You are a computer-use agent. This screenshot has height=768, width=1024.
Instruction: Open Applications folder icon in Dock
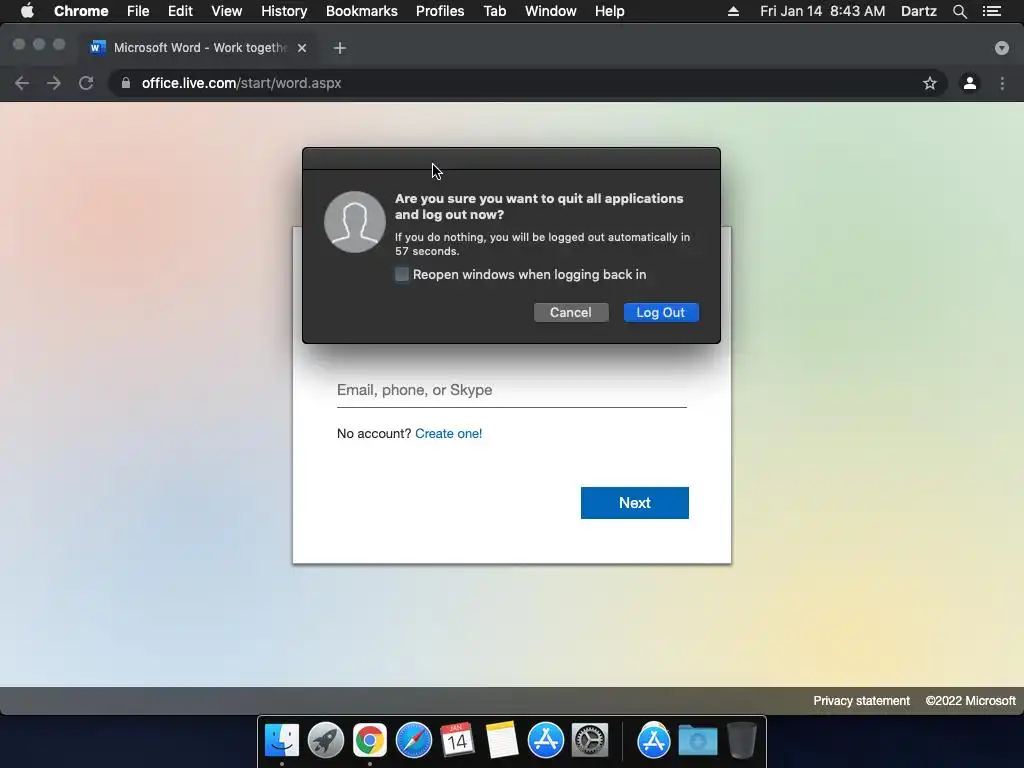pyautogui.click(x=654, y=741)
